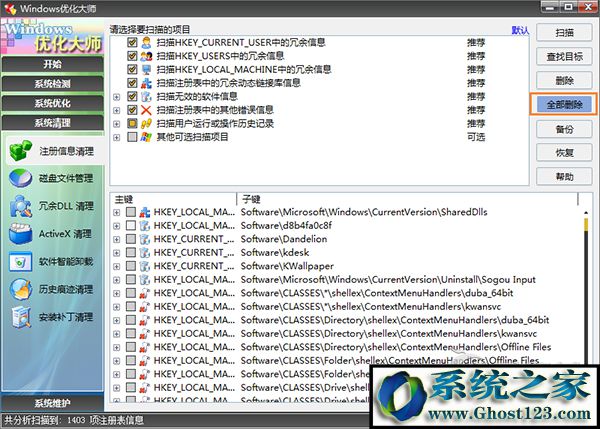This screenshot has width=600, height=429.
Task: Expand 扫描无效的软件信息 tree node
Action: [117, 97]
